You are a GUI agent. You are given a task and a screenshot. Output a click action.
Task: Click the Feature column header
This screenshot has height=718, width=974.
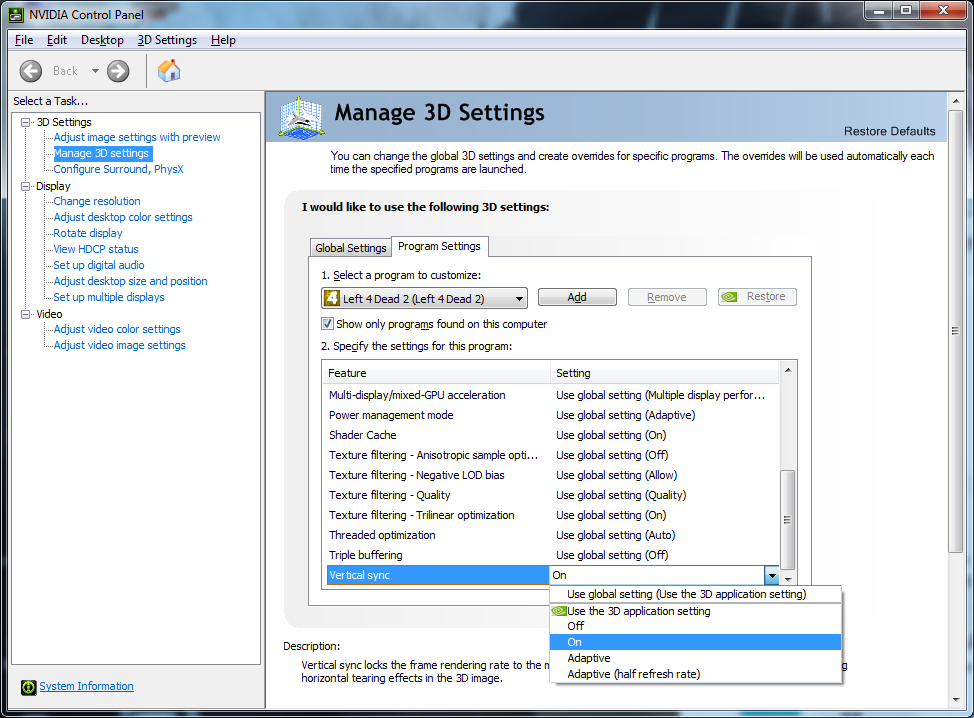(437, 373)
